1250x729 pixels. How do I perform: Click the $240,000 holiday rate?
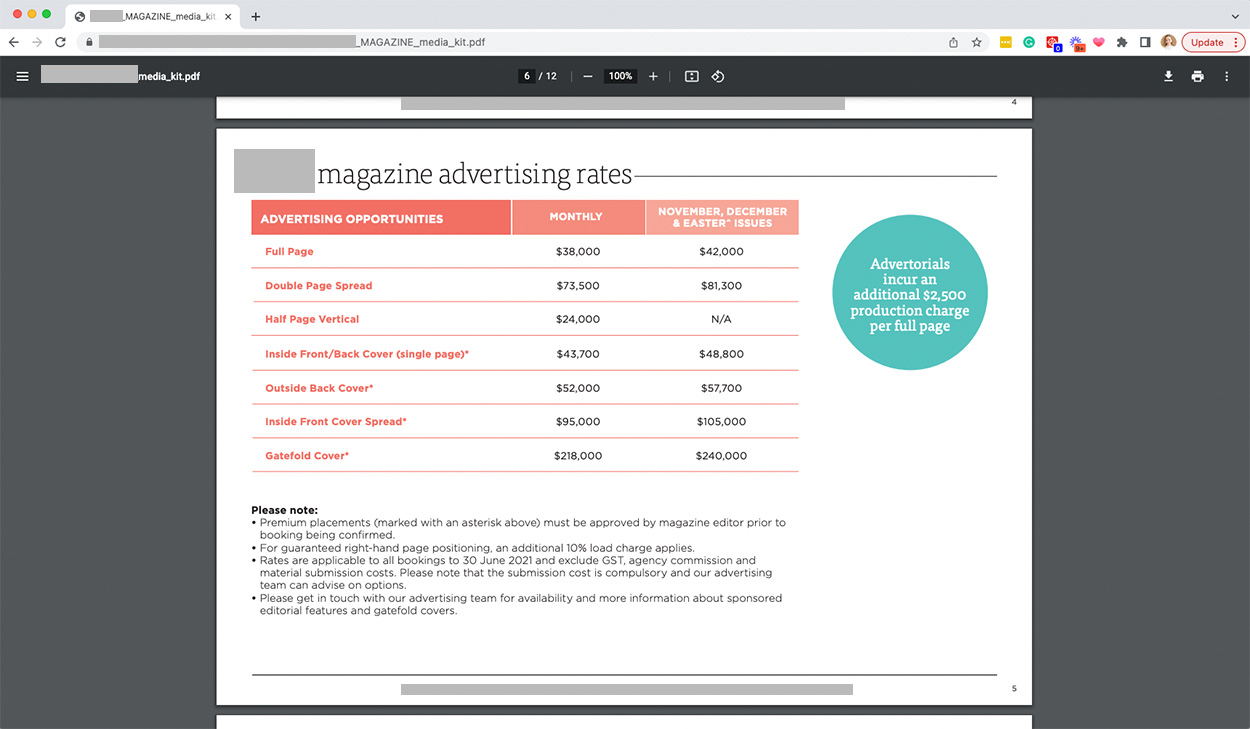[721, 456]
